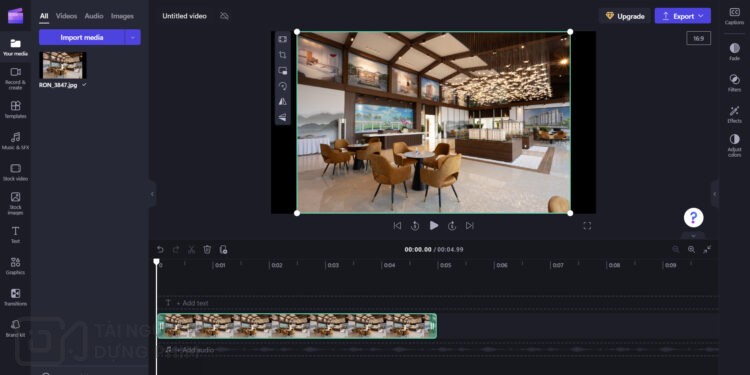750x375 pixels.
Task: Zoom in the timeline
Action: [x=691, y=249]
